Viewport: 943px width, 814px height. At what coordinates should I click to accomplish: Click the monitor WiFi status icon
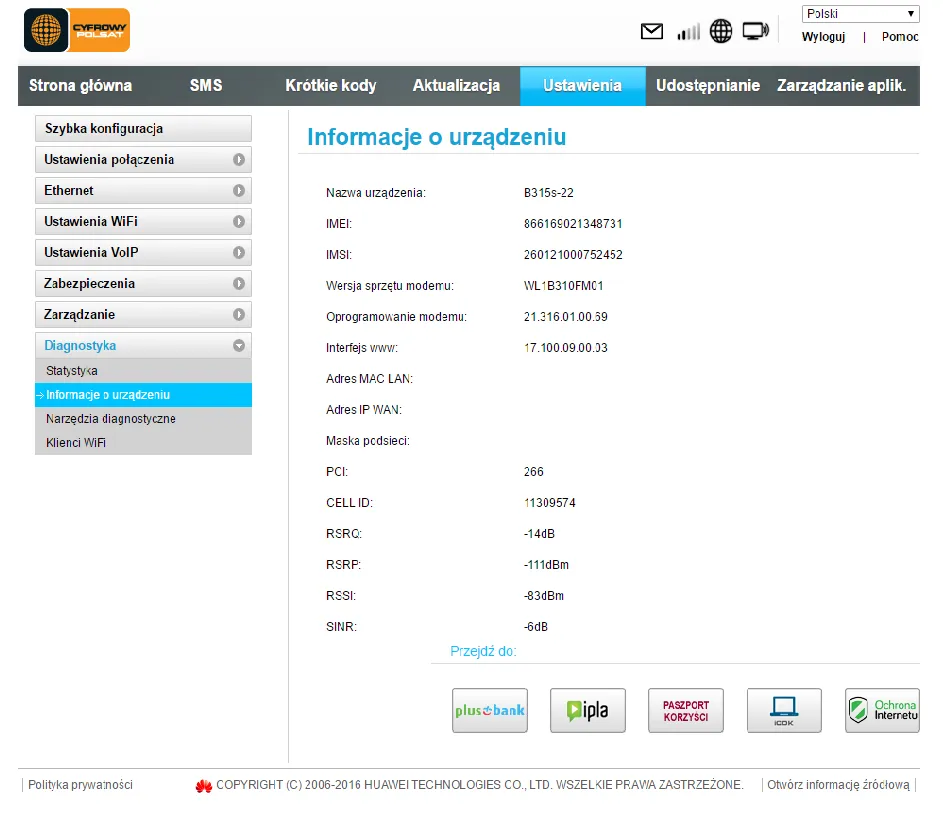pos(755,31)
